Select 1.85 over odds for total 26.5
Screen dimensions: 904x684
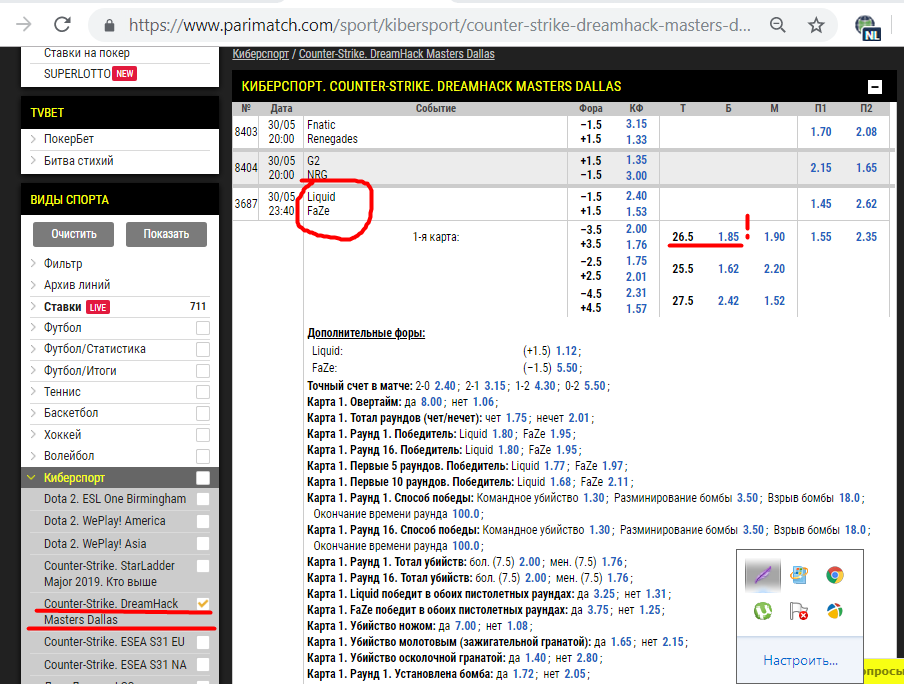click(728, 237)
